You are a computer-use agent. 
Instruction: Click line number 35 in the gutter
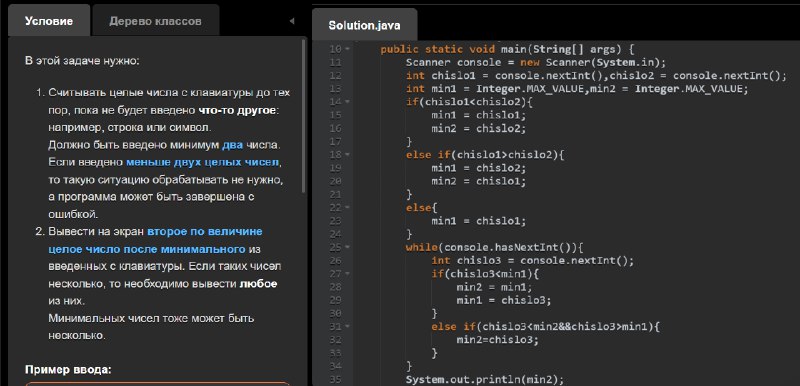(335, 379)
